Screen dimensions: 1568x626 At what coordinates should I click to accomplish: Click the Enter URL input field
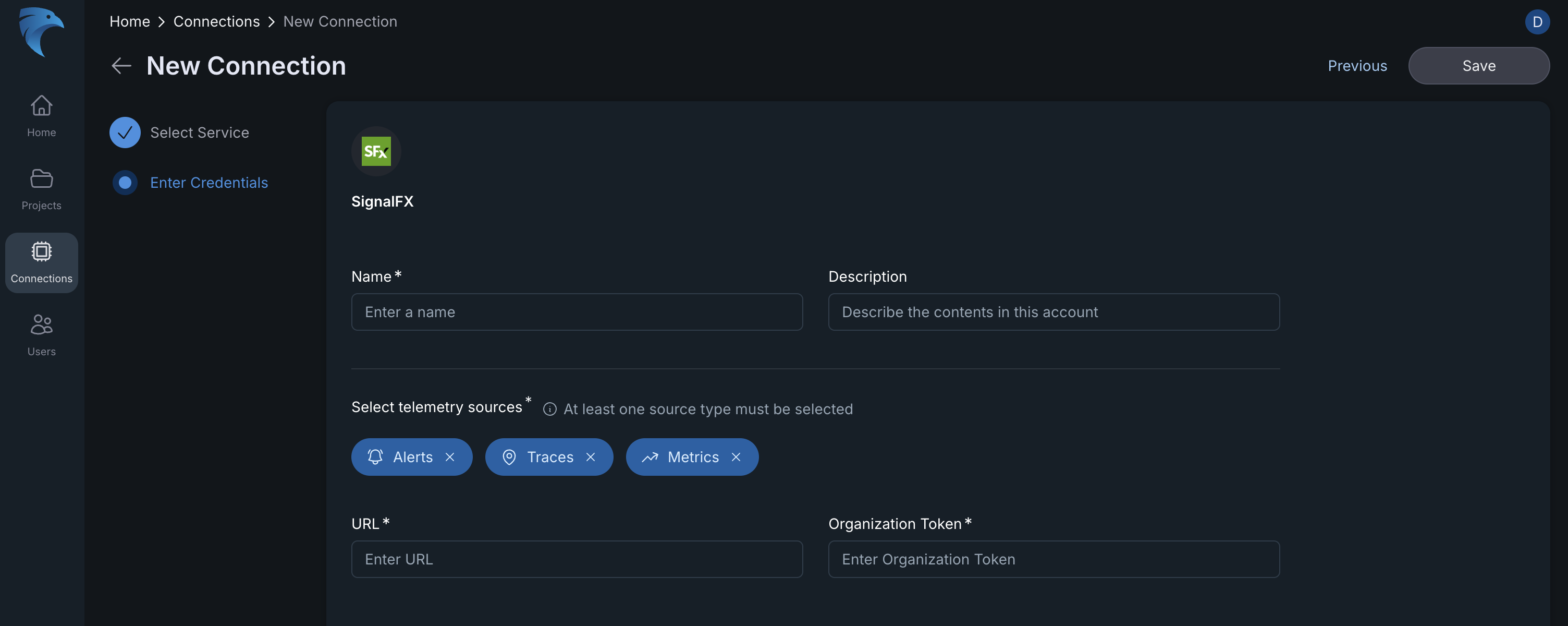click(577, 559)
